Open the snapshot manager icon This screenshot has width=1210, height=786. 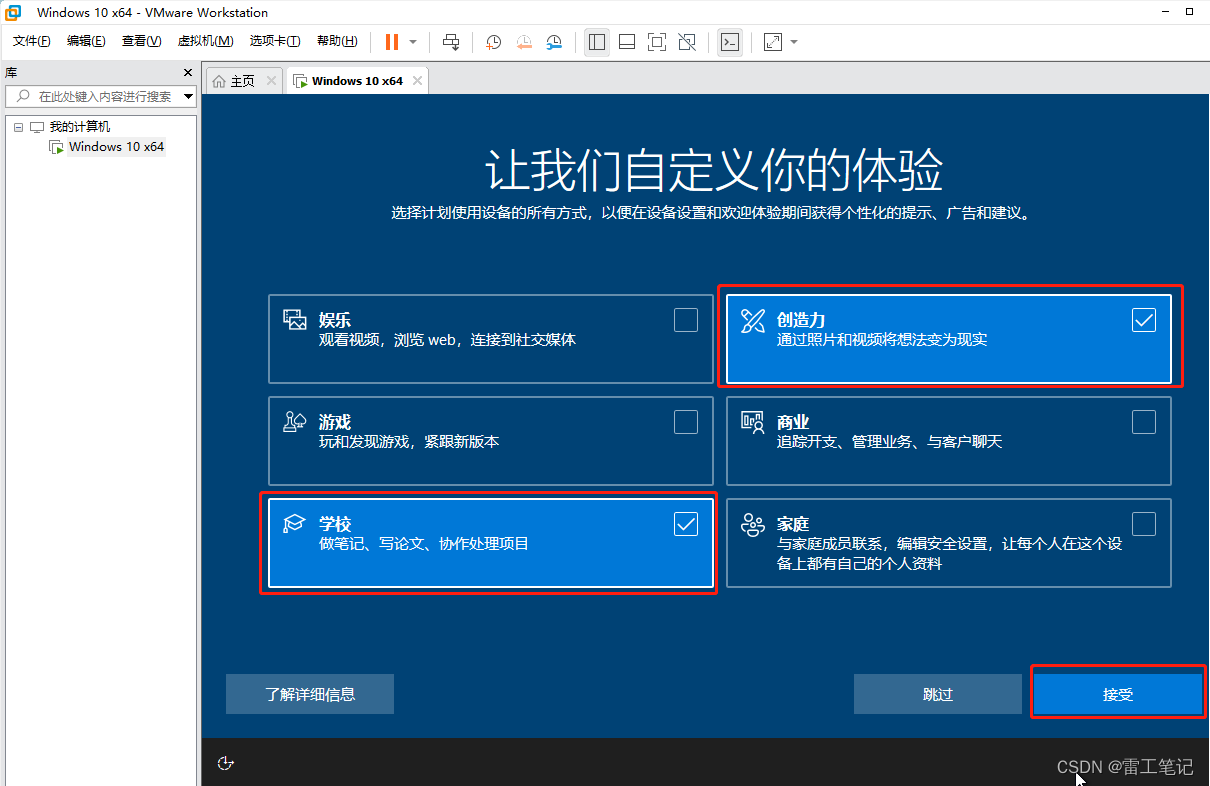tap(554, 42)
